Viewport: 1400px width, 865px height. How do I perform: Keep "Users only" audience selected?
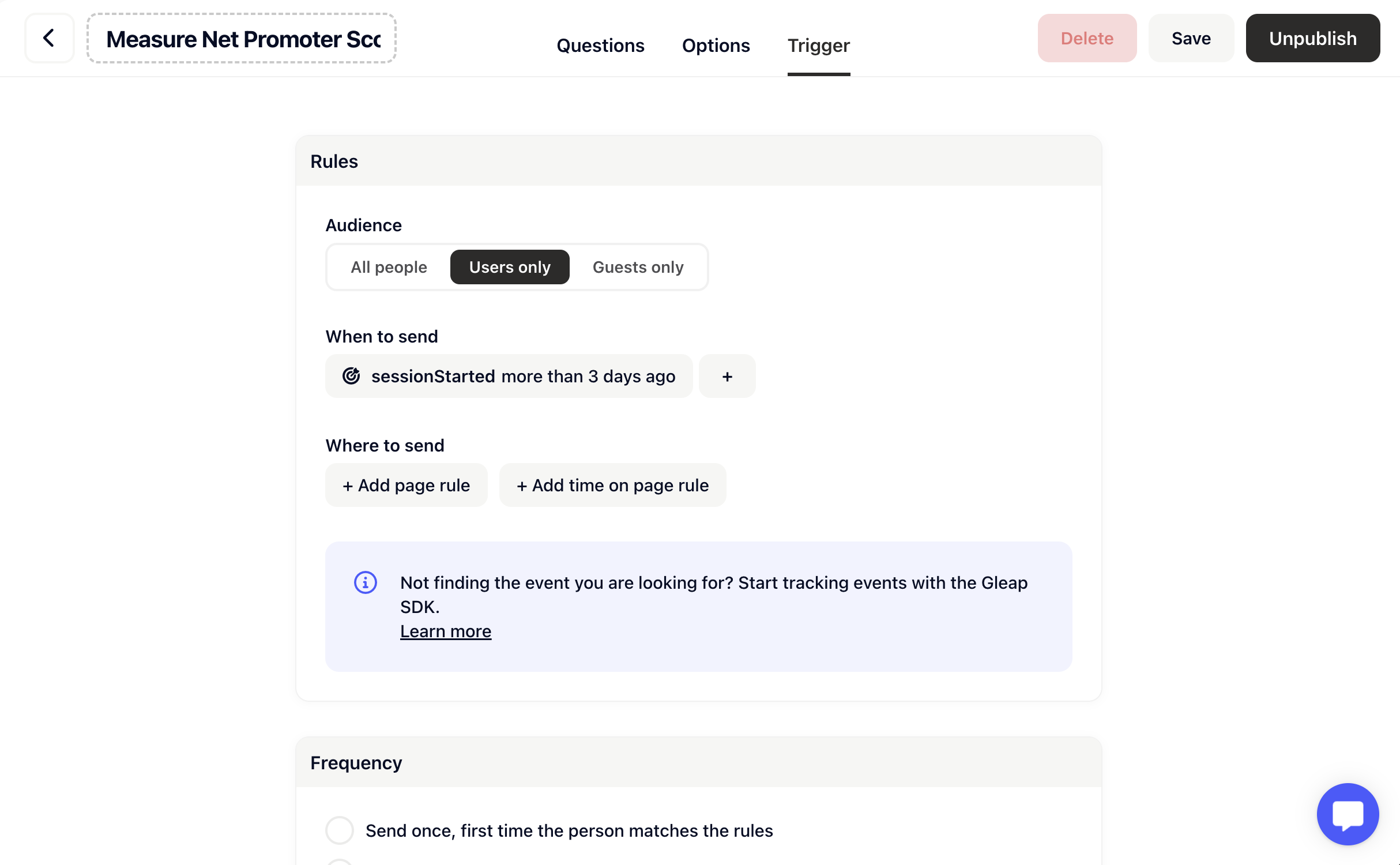click(509, 267)
